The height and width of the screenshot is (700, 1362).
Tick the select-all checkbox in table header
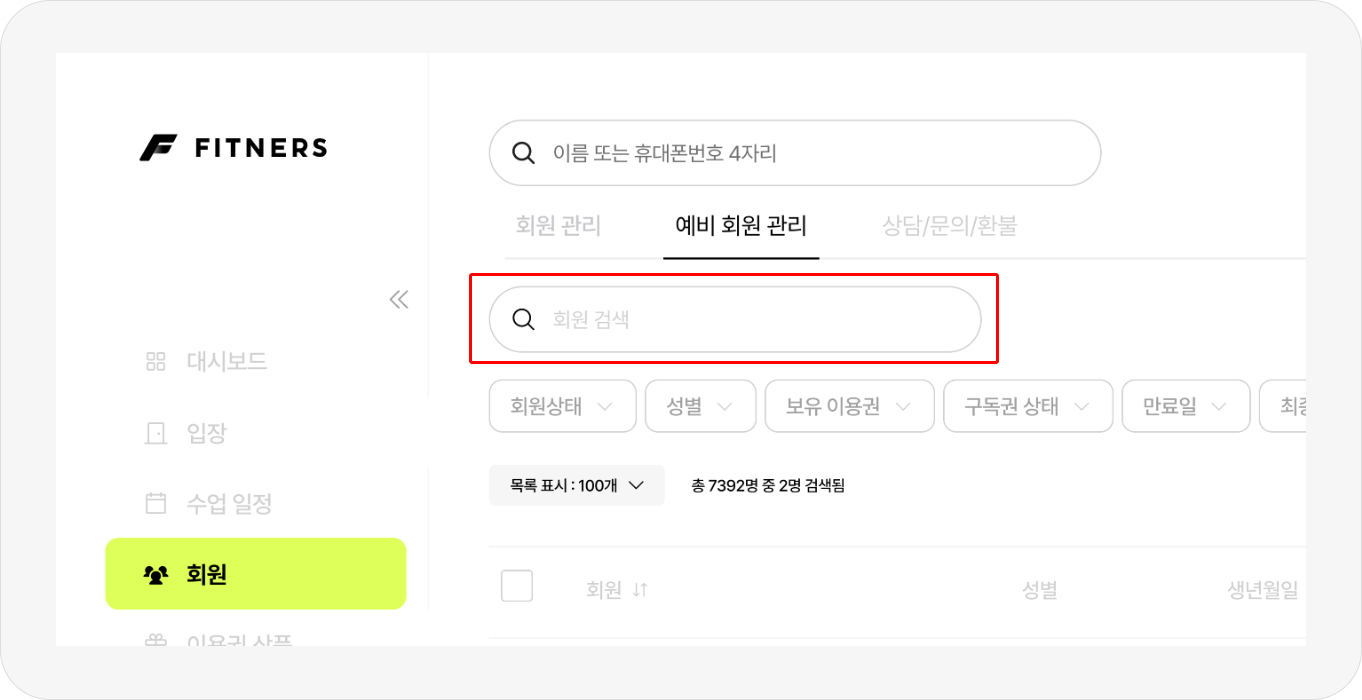tap(517, 586)
